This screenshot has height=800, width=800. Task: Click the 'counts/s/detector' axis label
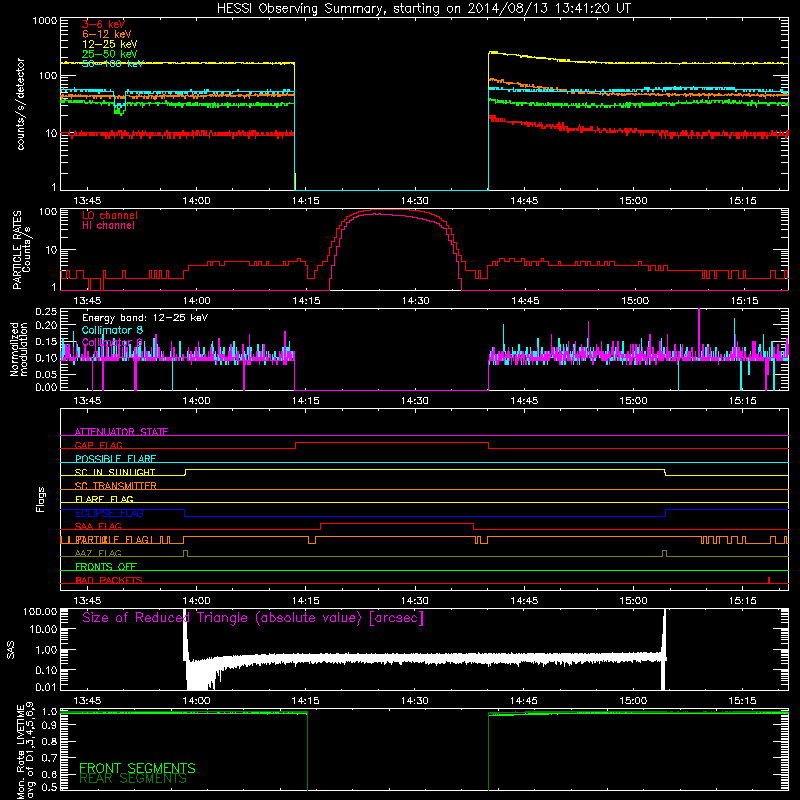20,104
